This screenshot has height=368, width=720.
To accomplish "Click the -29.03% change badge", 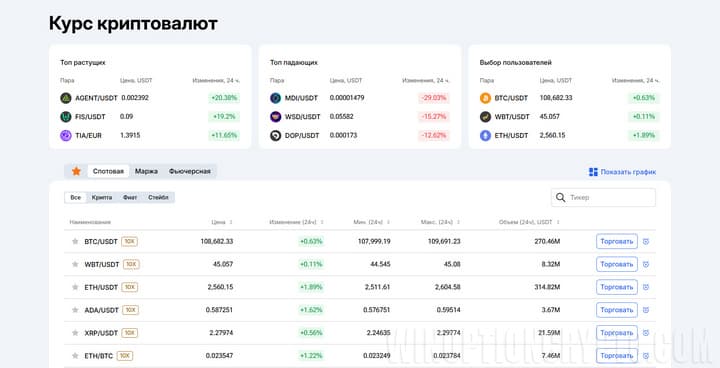I will [434, 98].
